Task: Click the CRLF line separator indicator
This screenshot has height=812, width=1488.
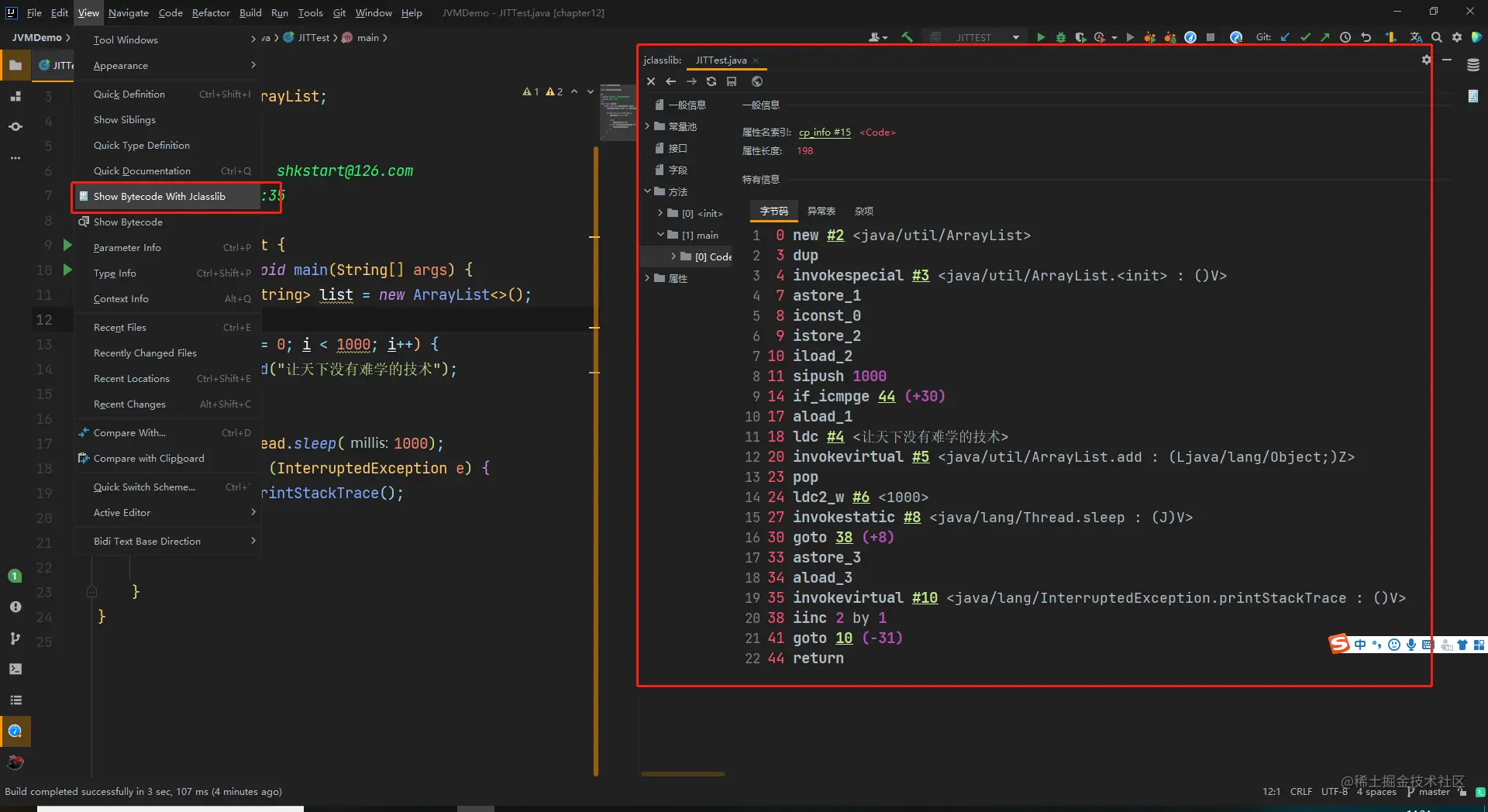Action: 1301,792
